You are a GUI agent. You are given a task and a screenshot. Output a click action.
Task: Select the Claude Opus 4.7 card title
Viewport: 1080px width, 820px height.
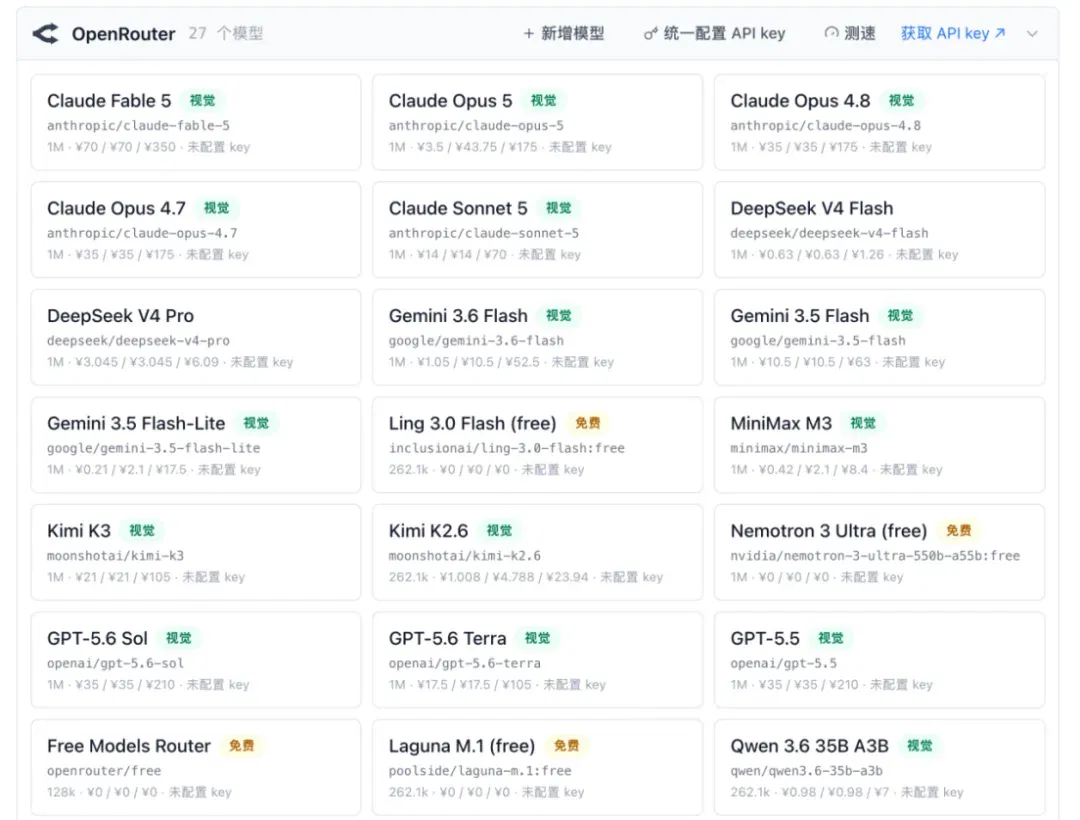[x=116, y=208]
